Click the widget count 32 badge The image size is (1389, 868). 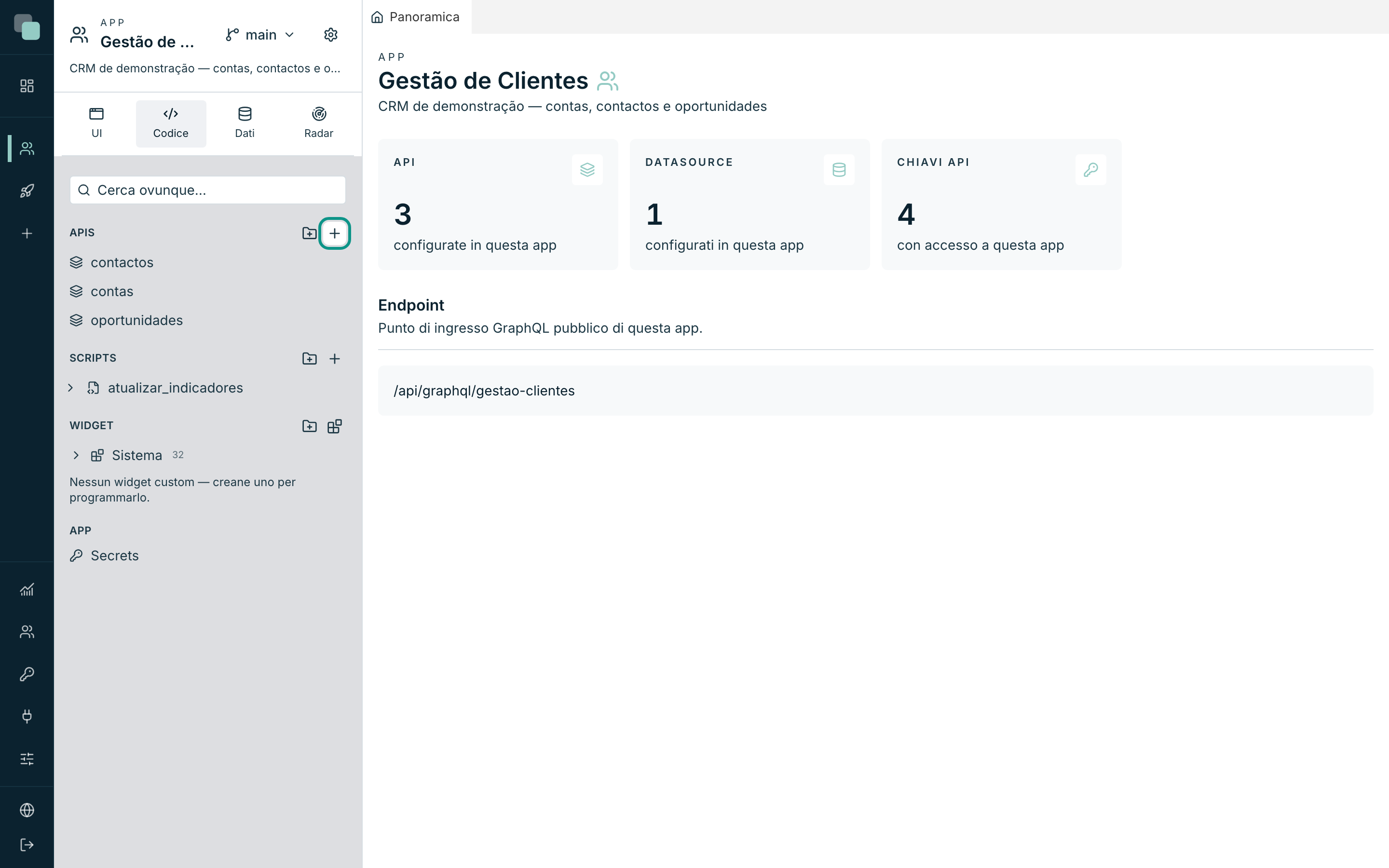tap(178, 455)
